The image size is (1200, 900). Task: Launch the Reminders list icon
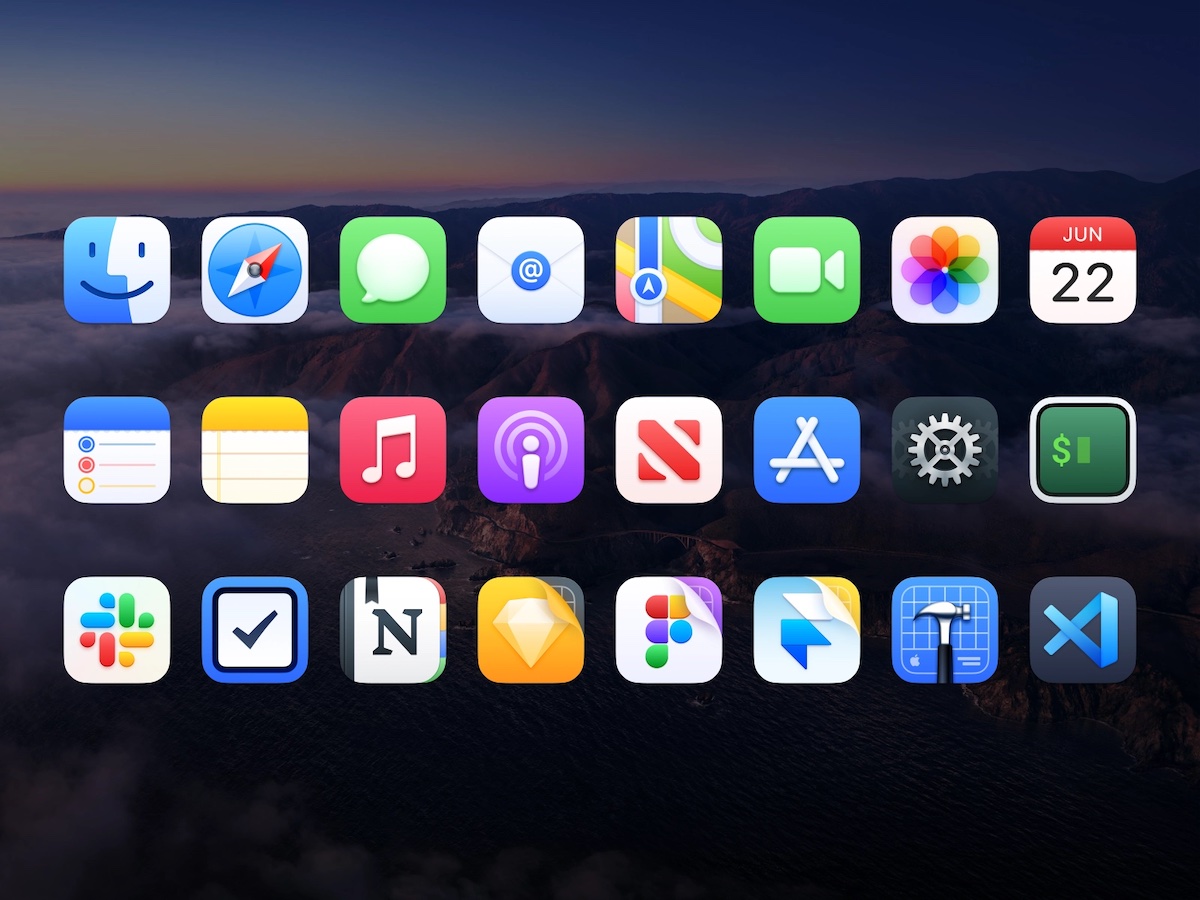[x=117, y=450]
